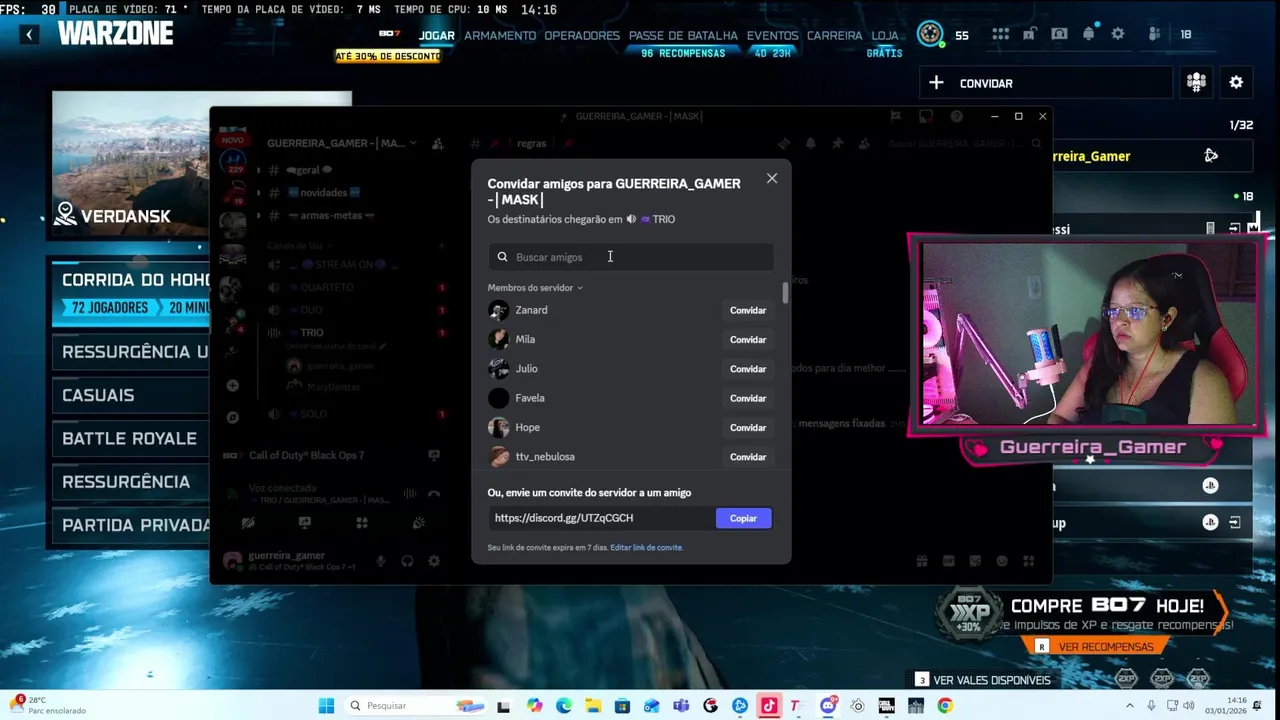Invite Mila to the server
The width and height of the screenshot is (1280, 720).
point(747,339)
